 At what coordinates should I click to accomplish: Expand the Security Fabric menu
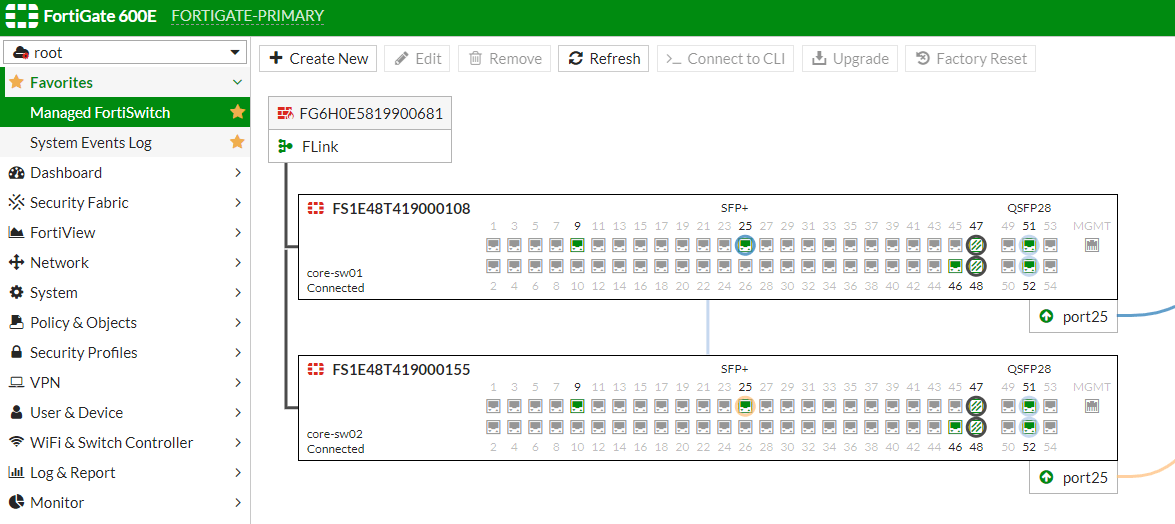(125, 202)
